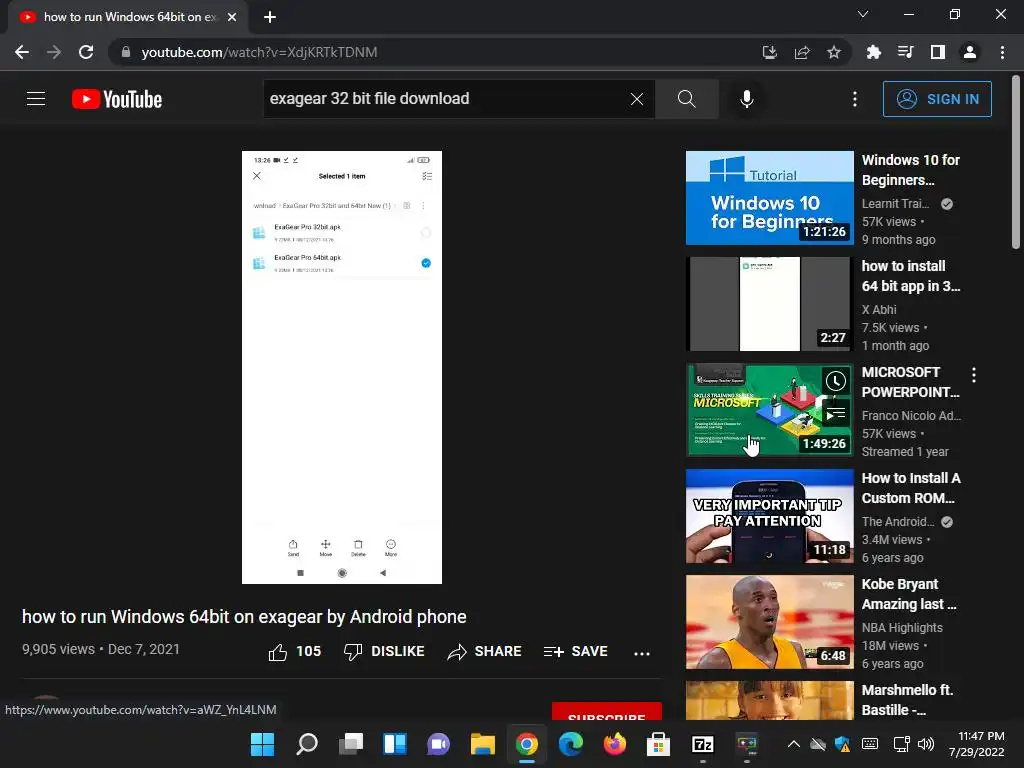Open How to Install A Custom ROM thumbnail

tap(769, 516)
